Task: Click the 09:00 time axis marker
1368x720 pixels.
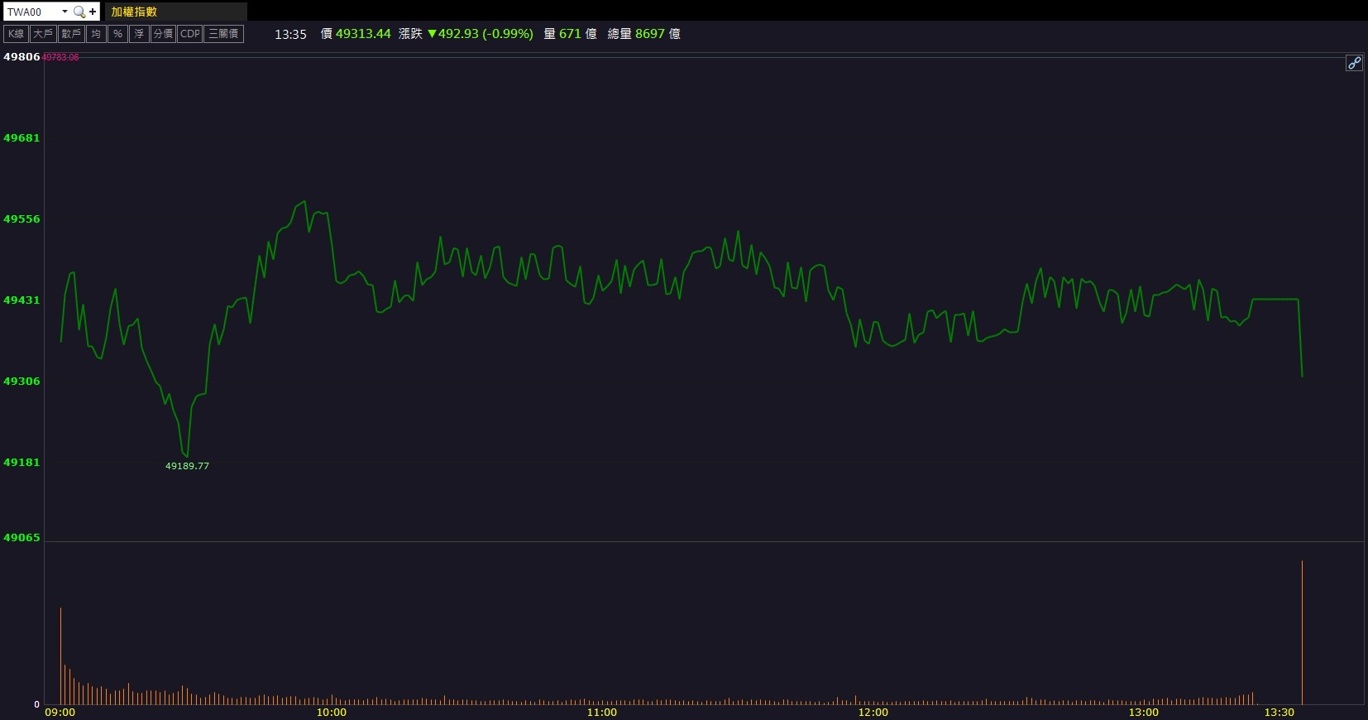Action: coord(60,713)
